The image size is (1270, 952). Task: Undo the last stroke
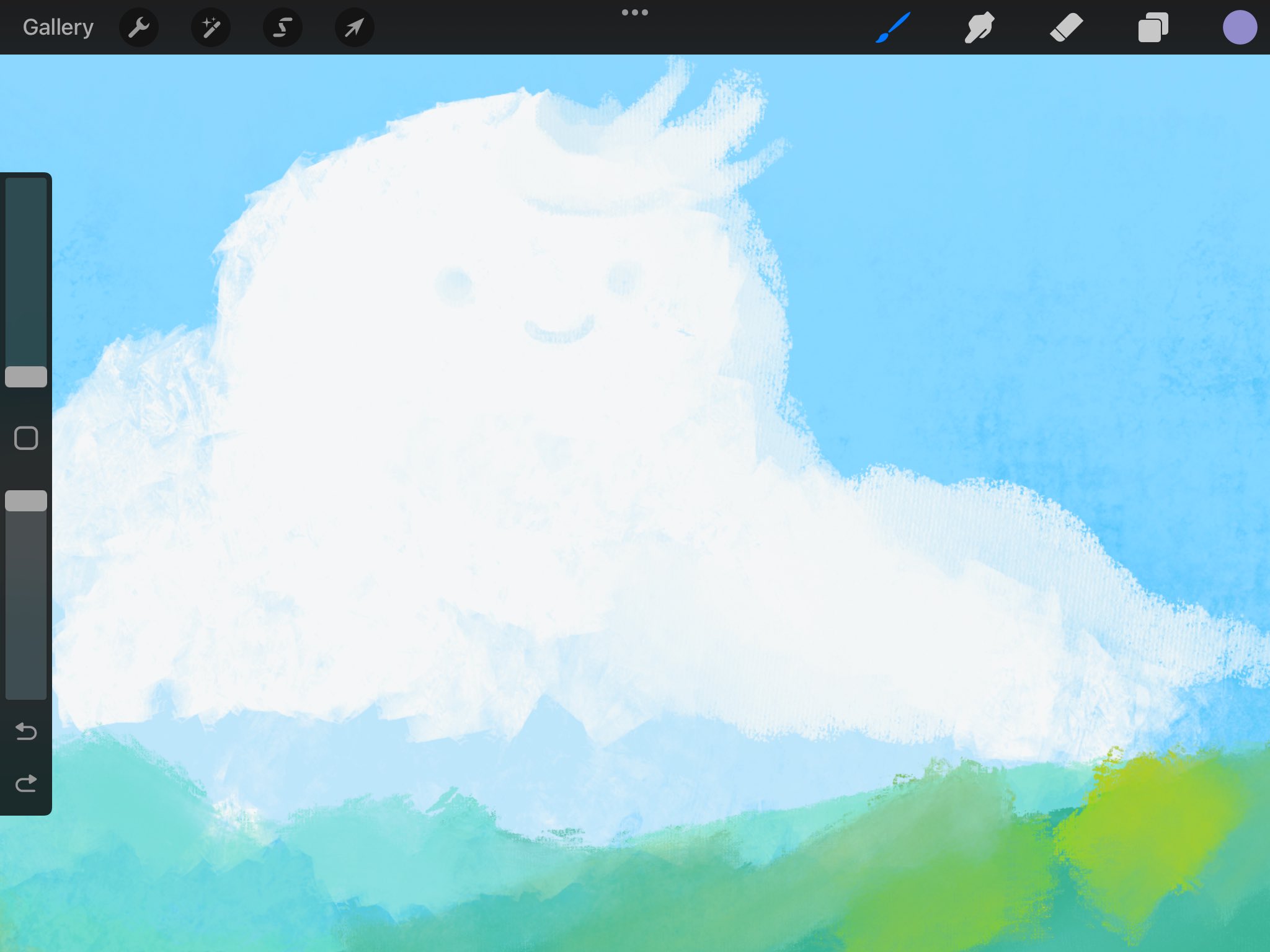(x=26, y=731)
